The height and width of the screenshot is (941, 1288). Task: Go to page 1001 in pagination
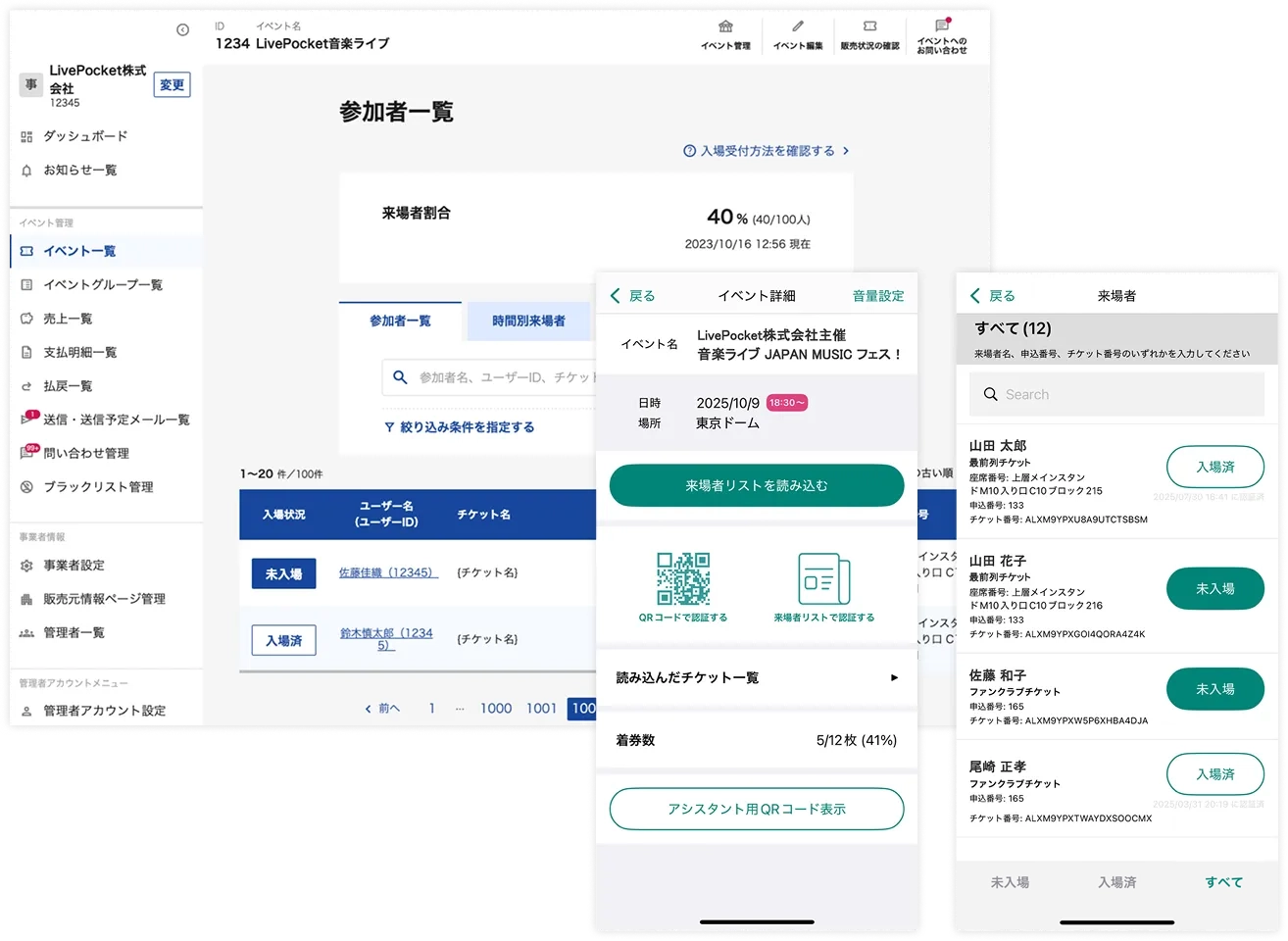[541, 708]
